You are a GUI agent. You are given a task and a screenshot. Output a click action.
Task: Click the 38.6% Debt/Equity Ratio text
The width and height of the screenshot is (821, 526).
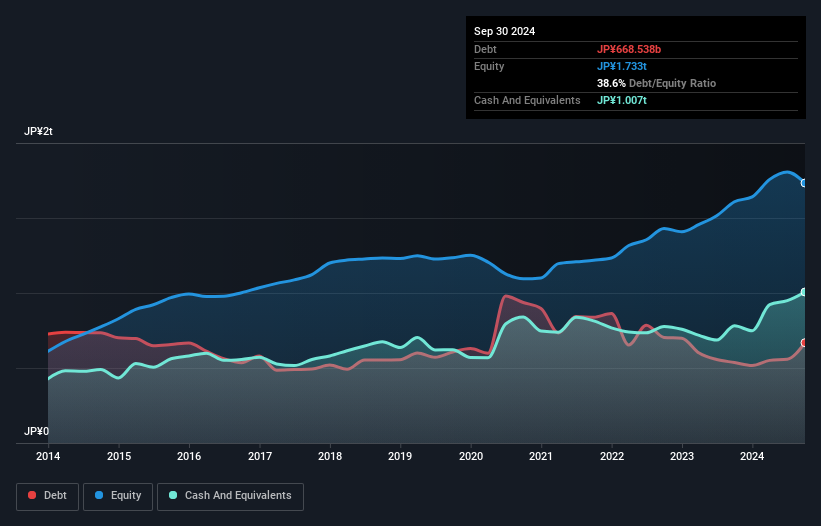(656, 83)
